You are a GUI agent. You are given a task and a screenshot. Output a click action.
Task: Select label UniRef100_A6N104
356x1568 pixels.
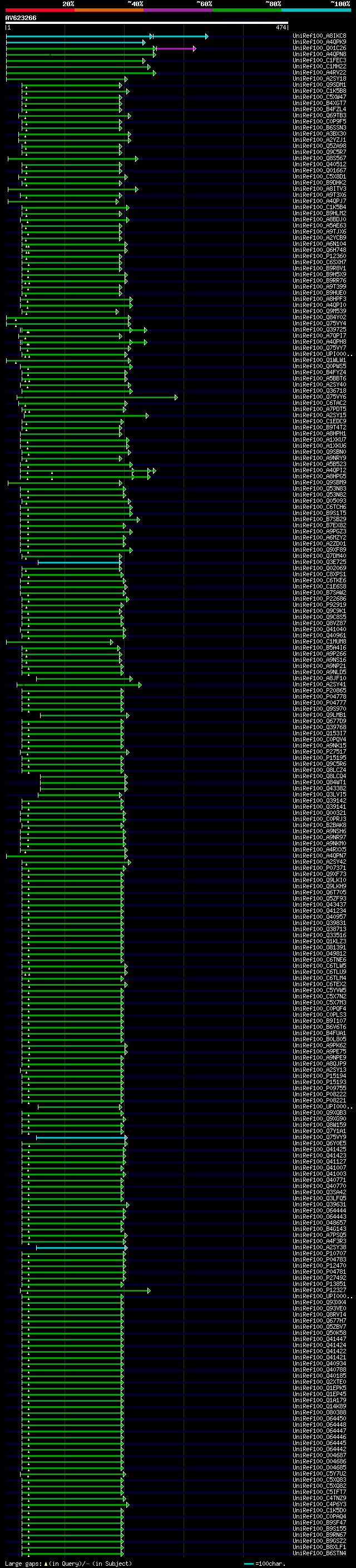point(319,244)
